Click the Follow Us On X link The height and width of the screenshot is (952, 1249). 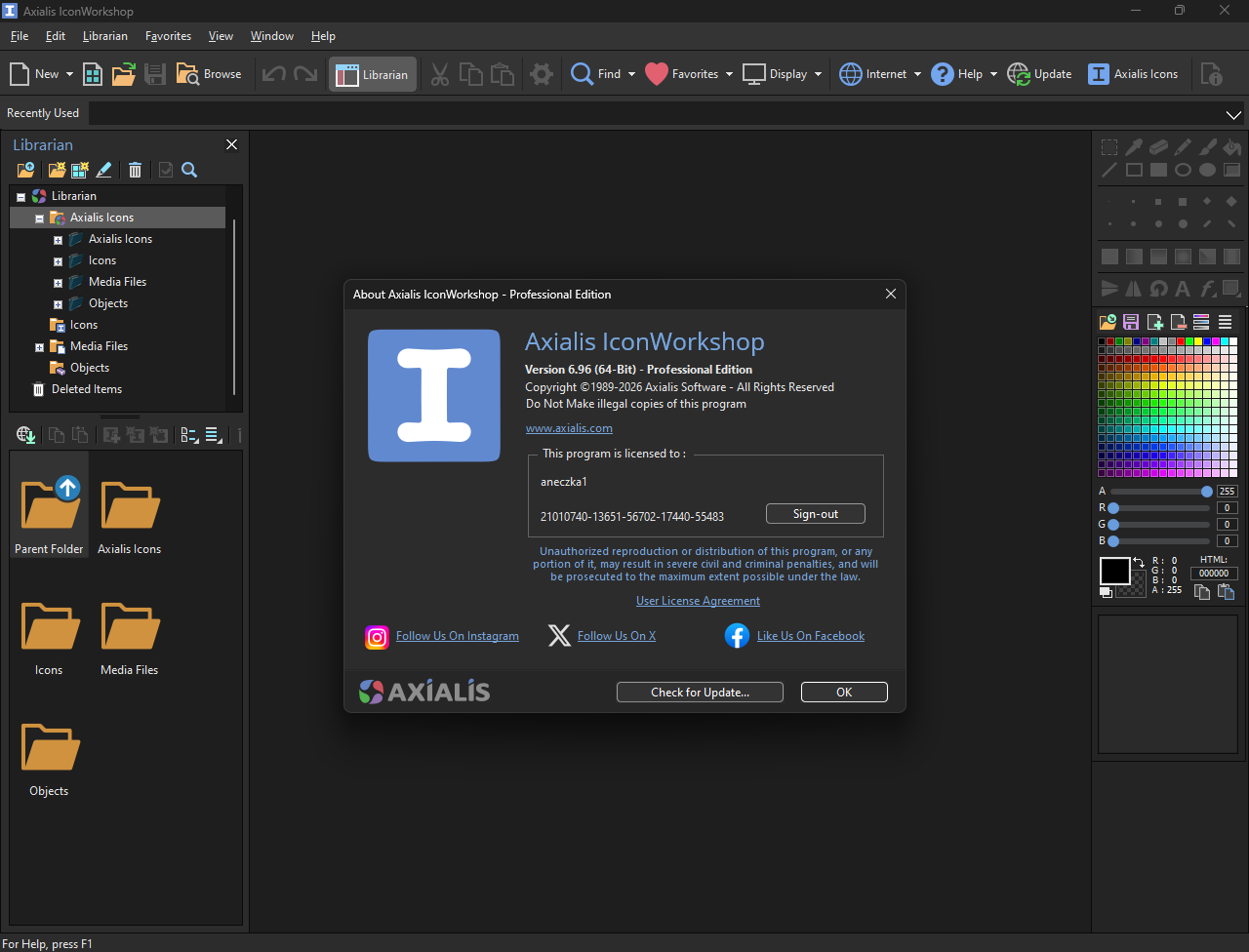(617, 636)
